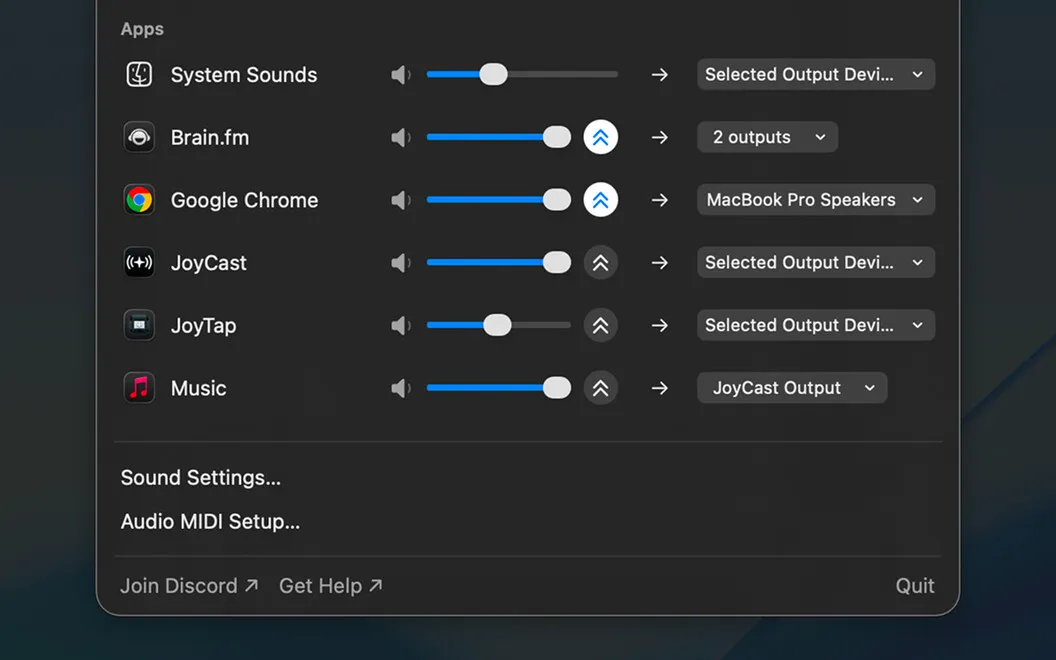Click the JoyCast app icon
This screenshot has width=1056, height=660.
coord(139,263)
